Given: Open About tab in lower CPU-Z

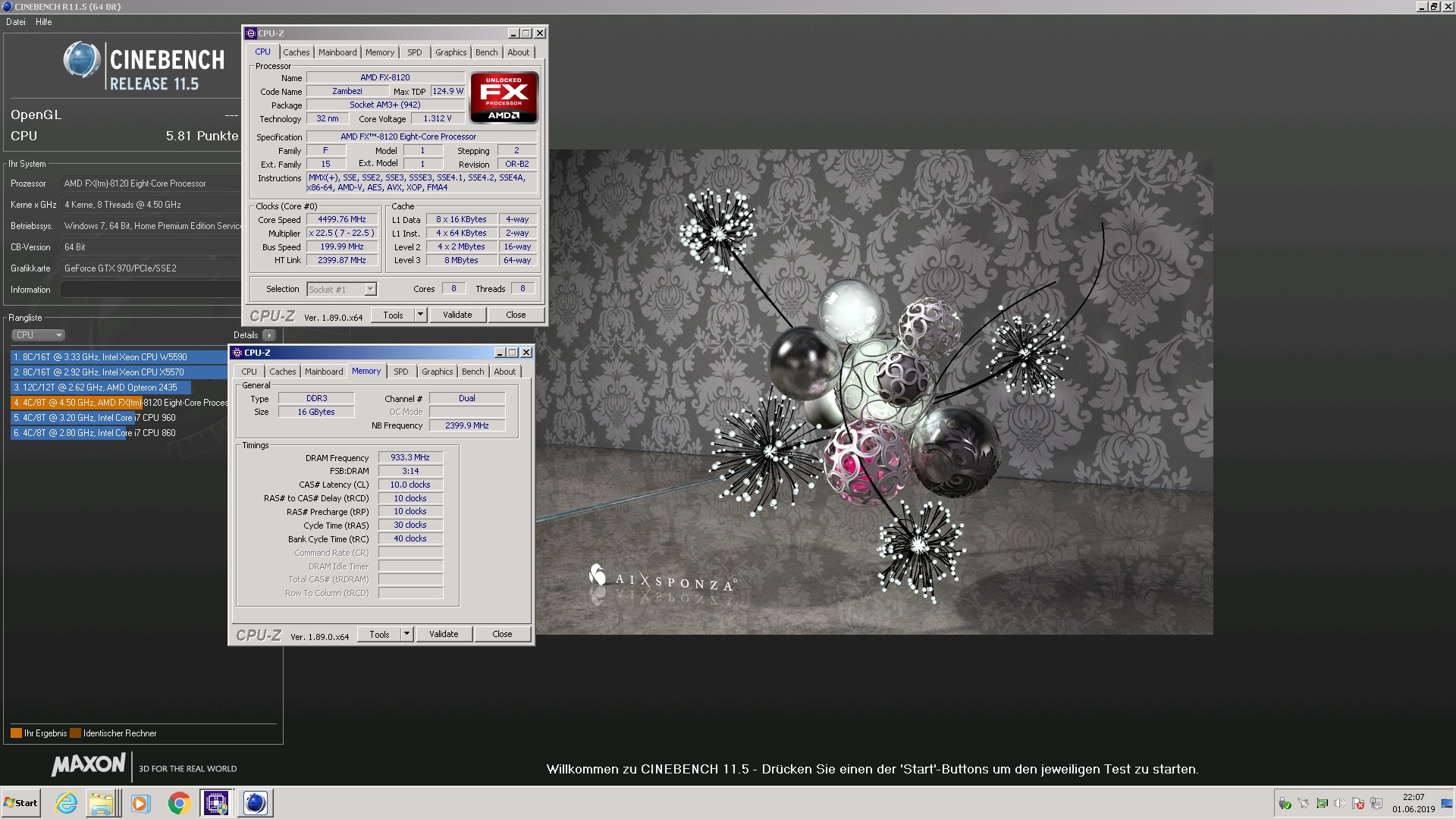Looking at the screenshot, I should click(x=505, y=372).
